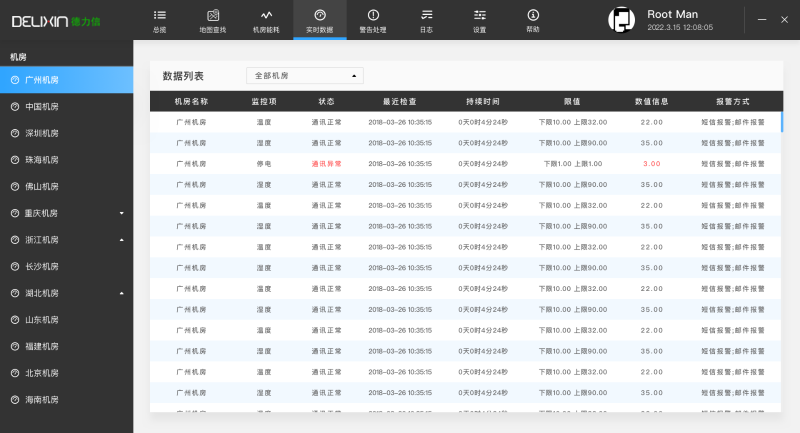
Task: Click the data table vertical scrollbar
Action: [x=781, y=122]
